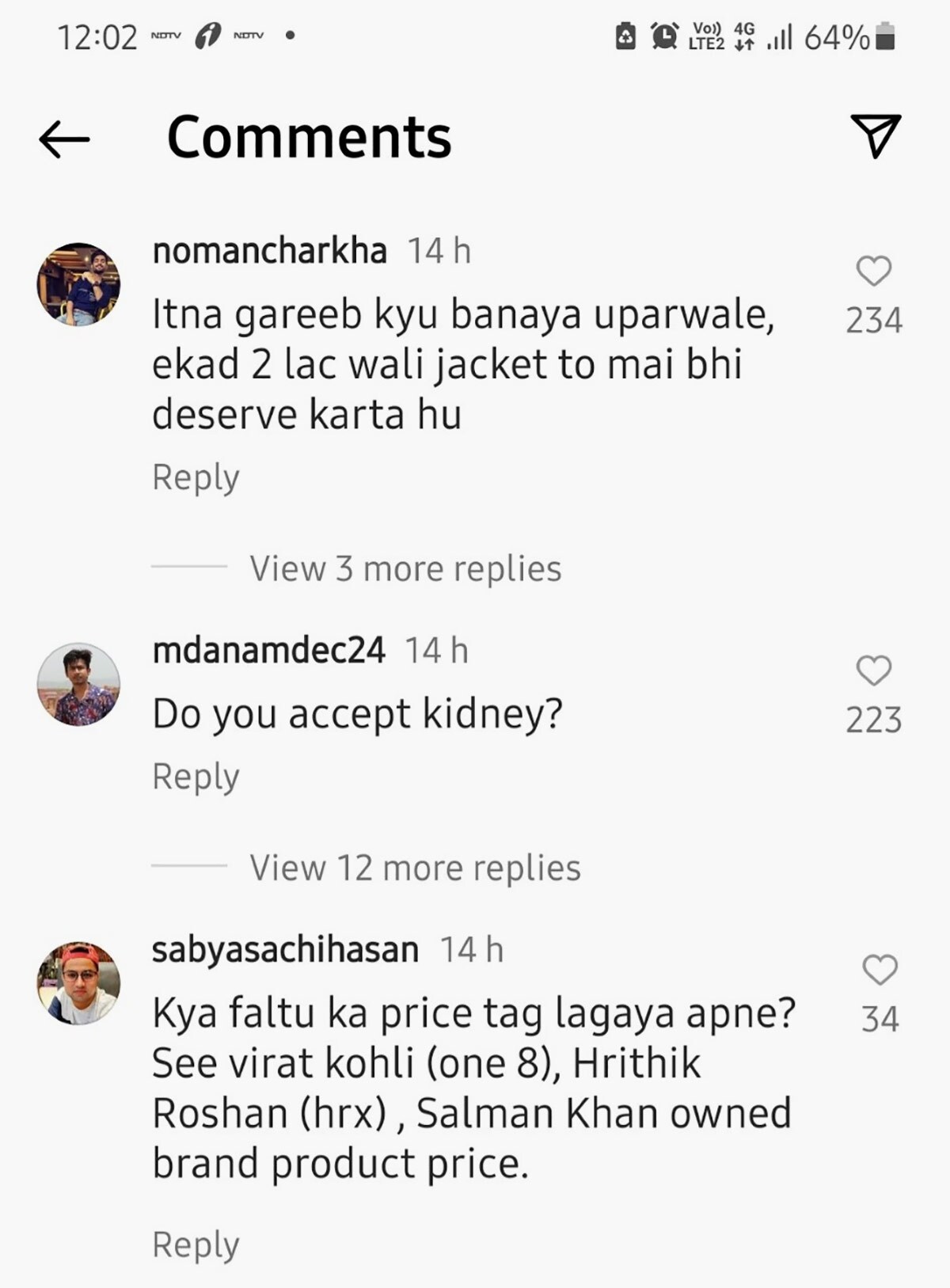Reply to sabyasachihasan's comment

pyautogui.click(x=196, y=1244)
